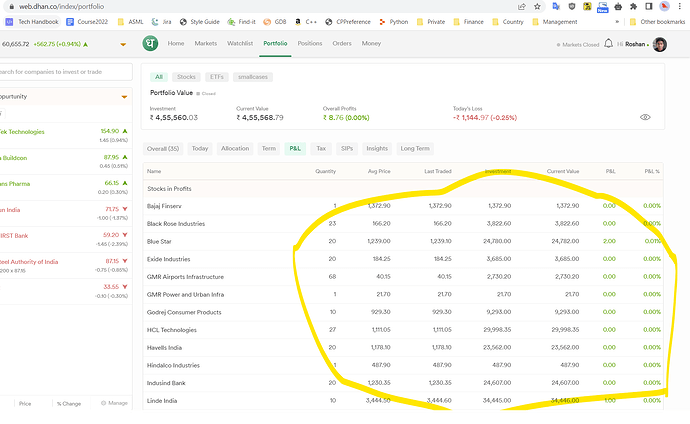The image size is (690, 424).
Task: Click the shield extension icon
Action: (x=572, y=7)
